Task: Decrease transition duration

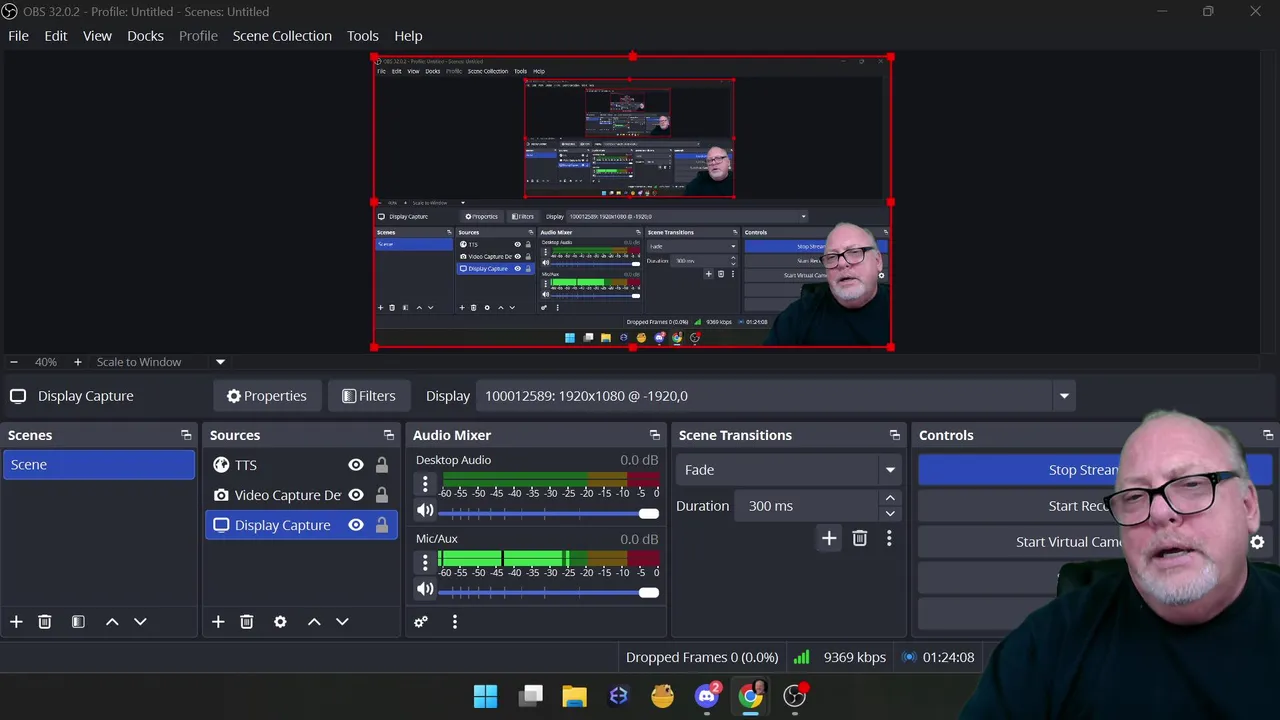Action: point(890,514)
